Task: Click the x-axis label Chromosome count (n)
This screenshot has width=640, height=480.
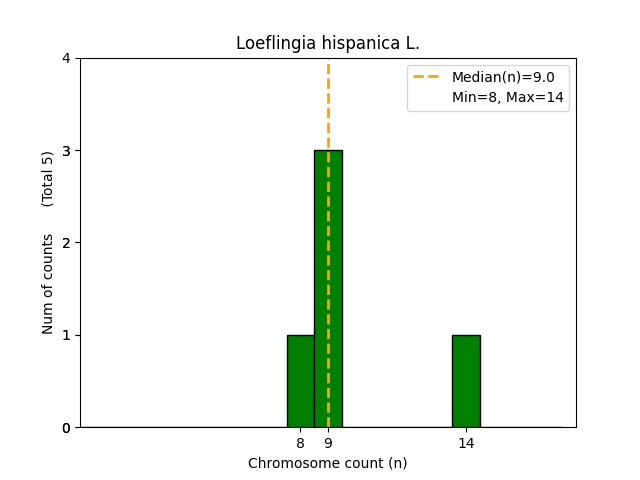Action: pyautogui.click(x=327, y=463)
